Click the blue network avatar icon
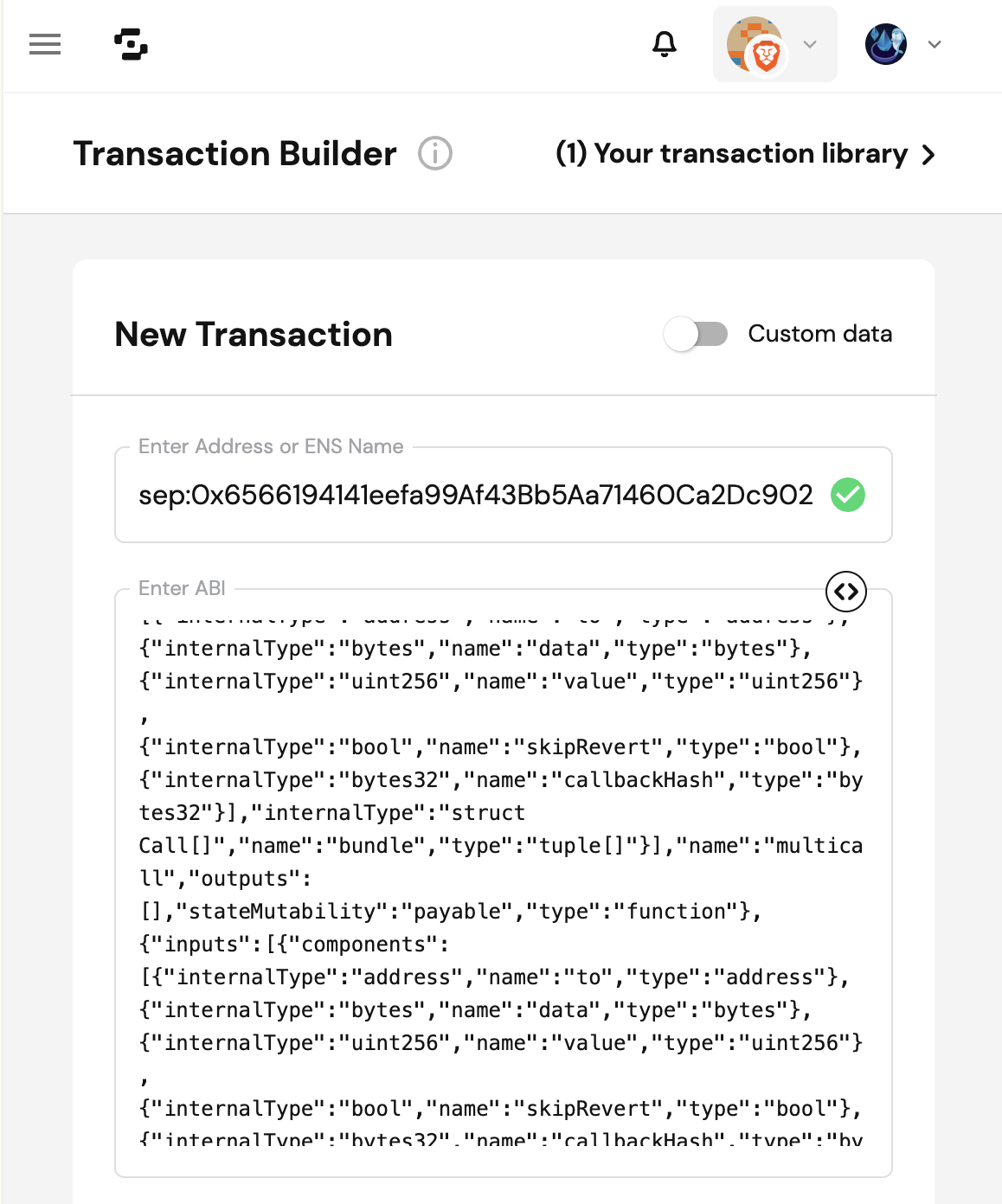 tap(885, 44)
